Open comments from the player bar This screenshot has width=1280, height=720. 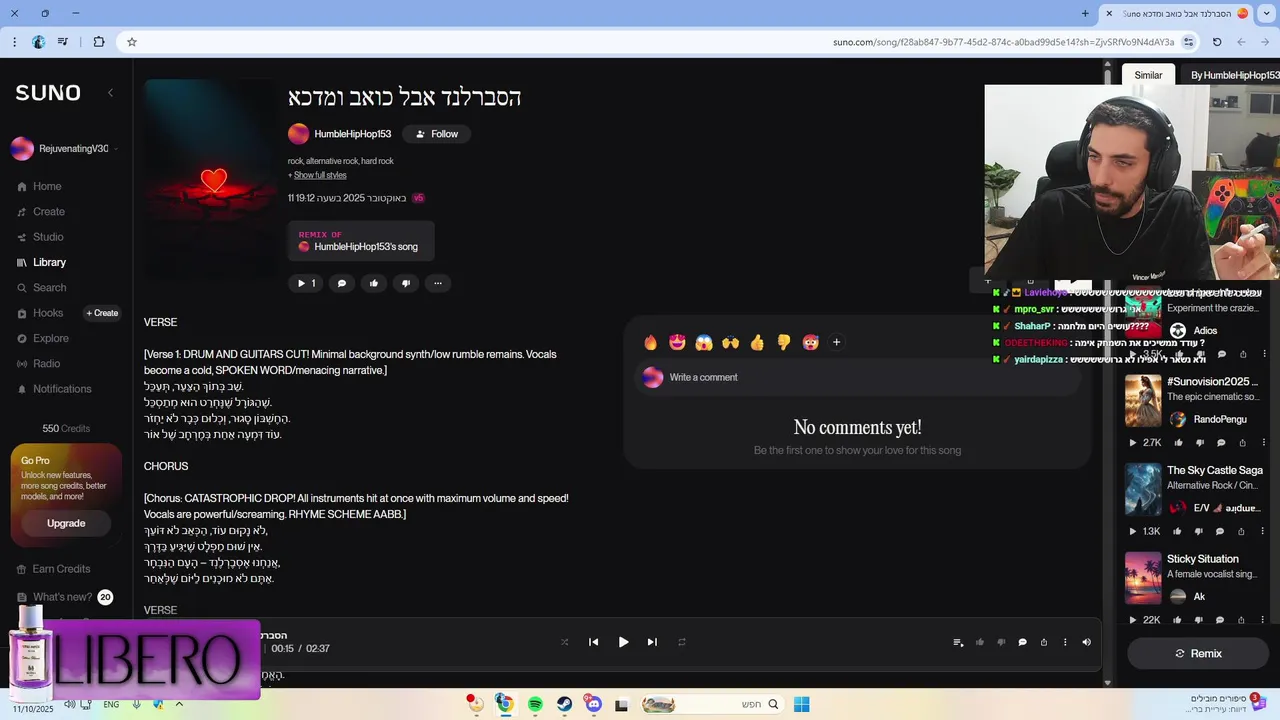[x=1022, y=642]
